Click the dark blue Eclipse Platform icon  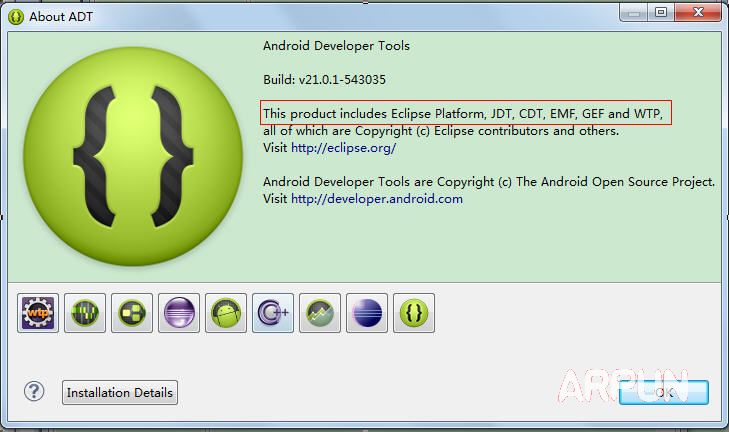pyautogui.click(x=367, y=313)
